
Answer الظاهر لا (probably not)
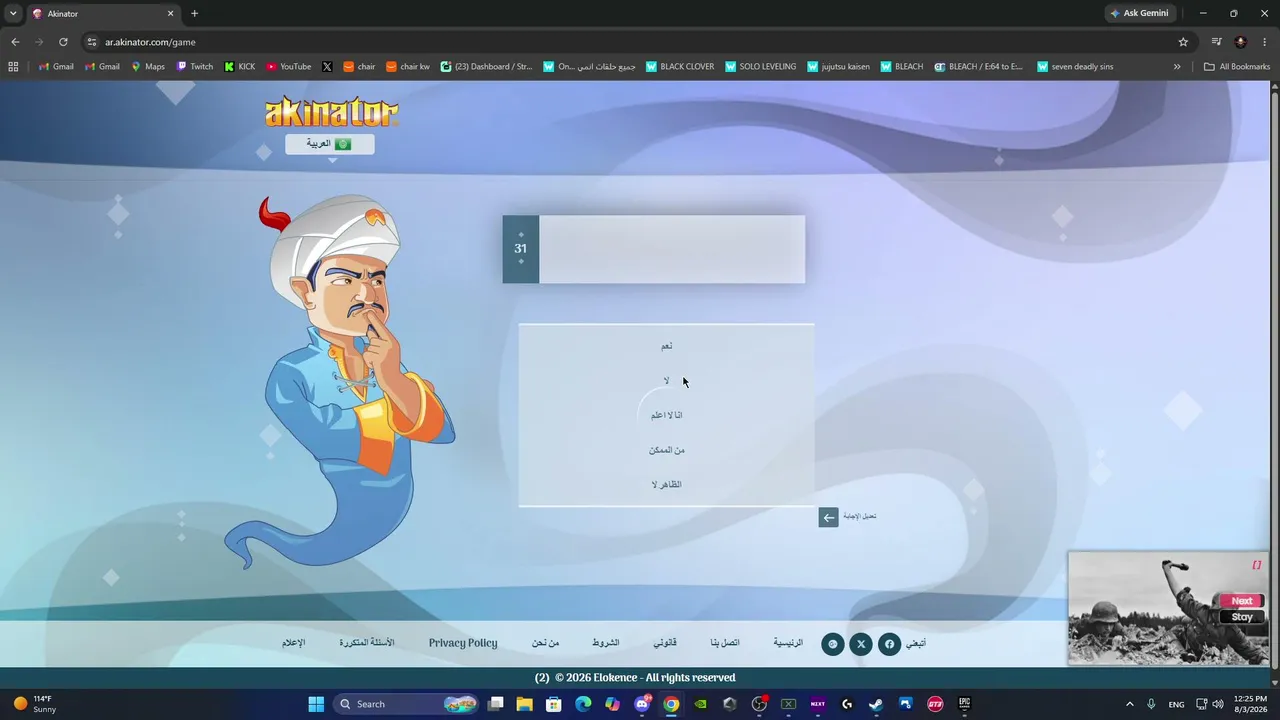(666, 485)
